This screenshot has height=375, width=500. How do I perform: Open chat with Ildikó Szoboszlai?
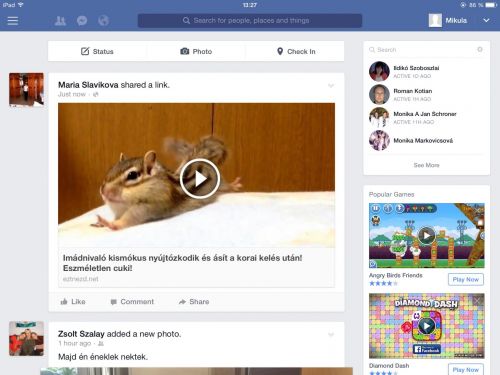(x=426, y=71)
